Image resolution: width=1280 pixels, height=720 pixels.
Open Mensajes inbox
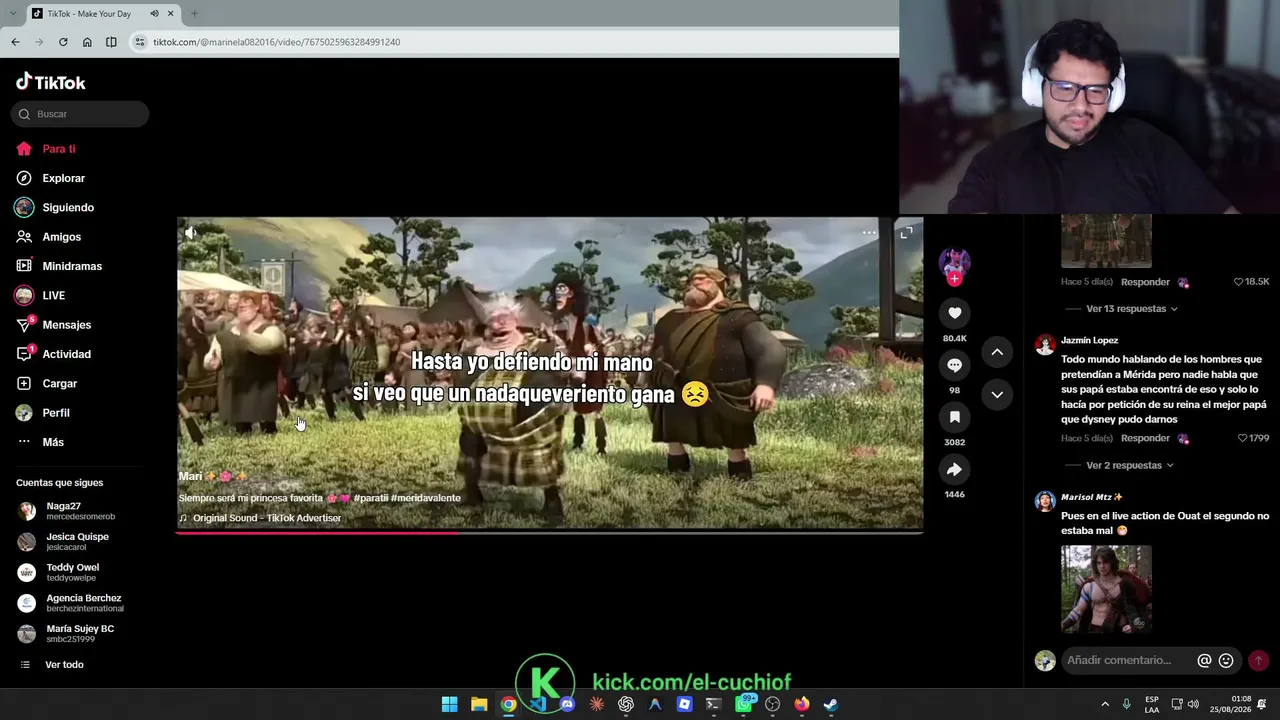click(x=66, y=325)
